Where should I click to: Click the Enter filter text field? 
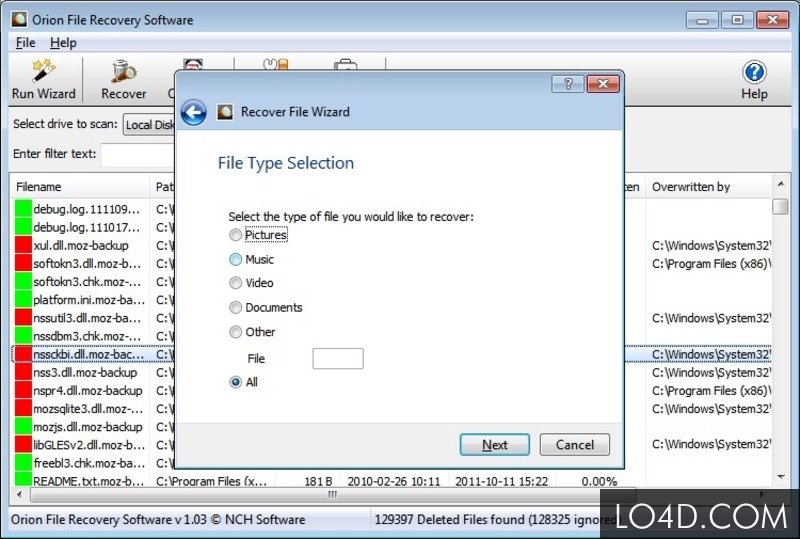click(138, 155)
